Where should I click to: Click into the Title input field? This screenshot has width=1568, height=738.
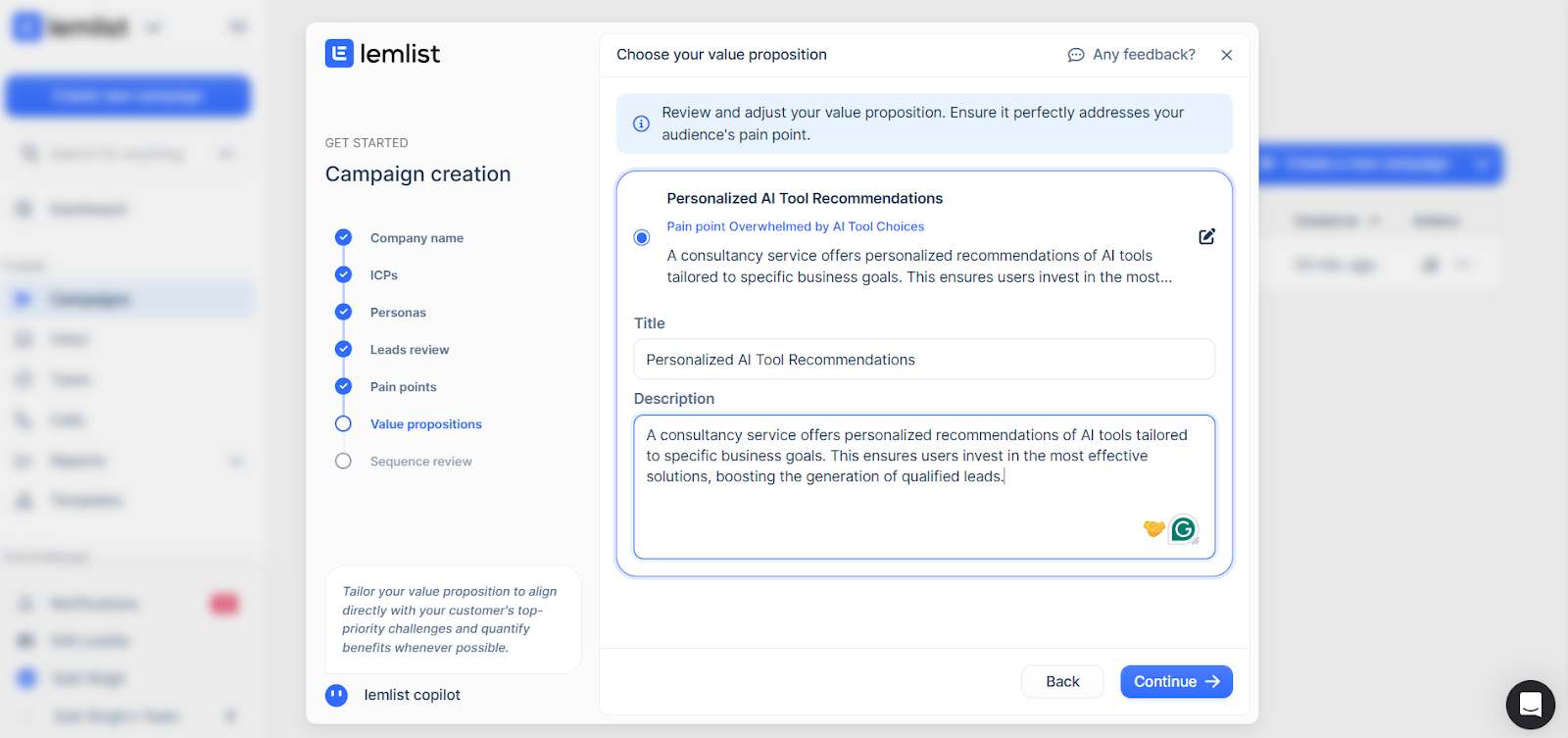tap(924, 360)
